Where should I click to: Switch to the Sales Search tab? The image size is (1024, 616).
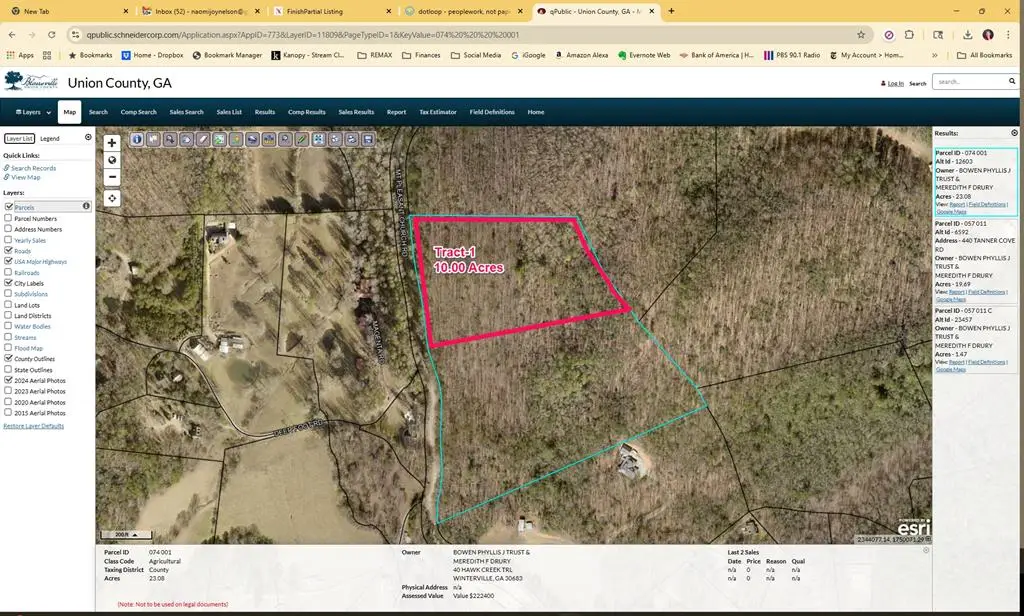click(186, 112)
